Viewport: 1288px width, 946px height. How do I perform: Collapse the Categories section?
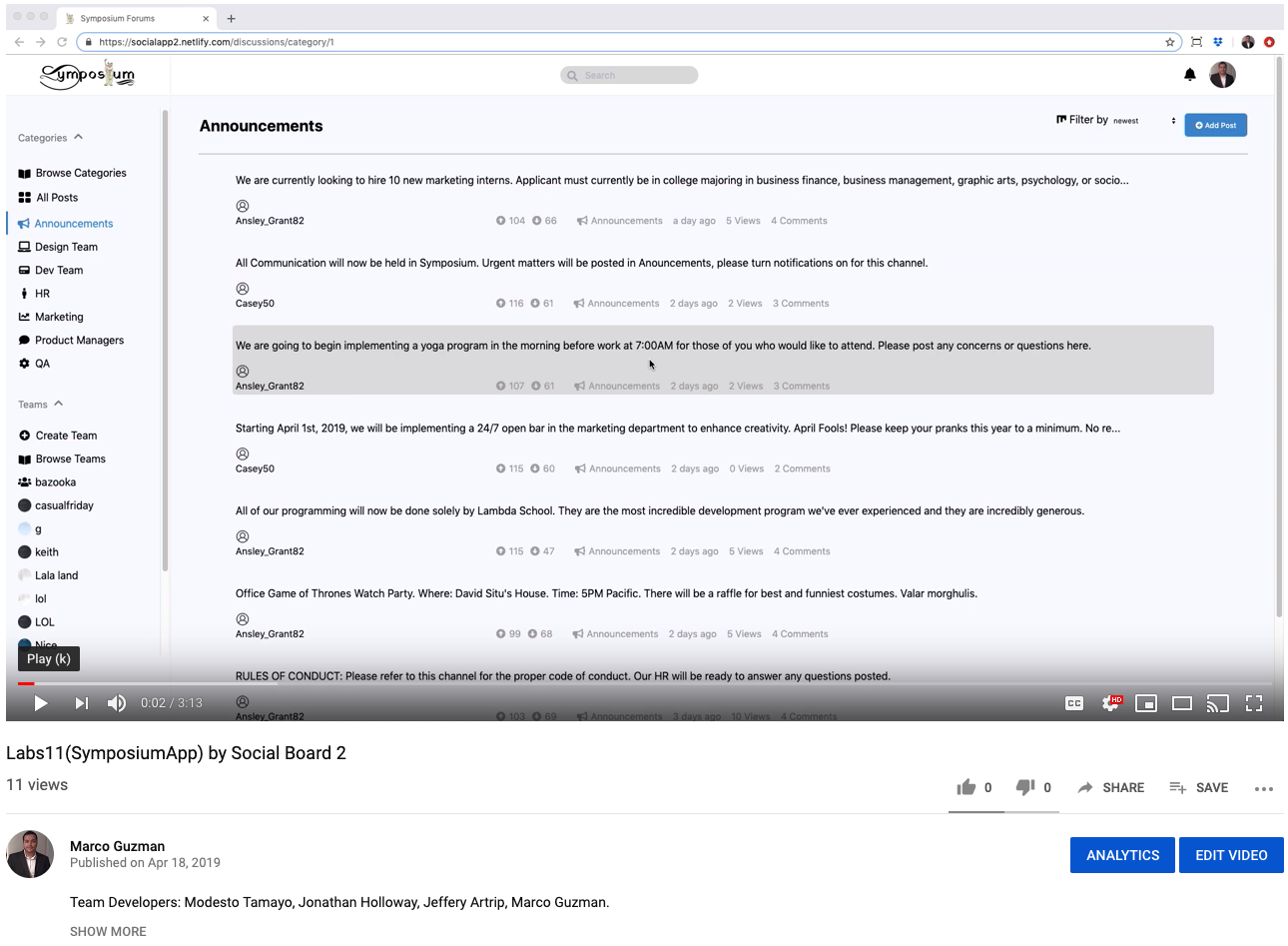78,137
